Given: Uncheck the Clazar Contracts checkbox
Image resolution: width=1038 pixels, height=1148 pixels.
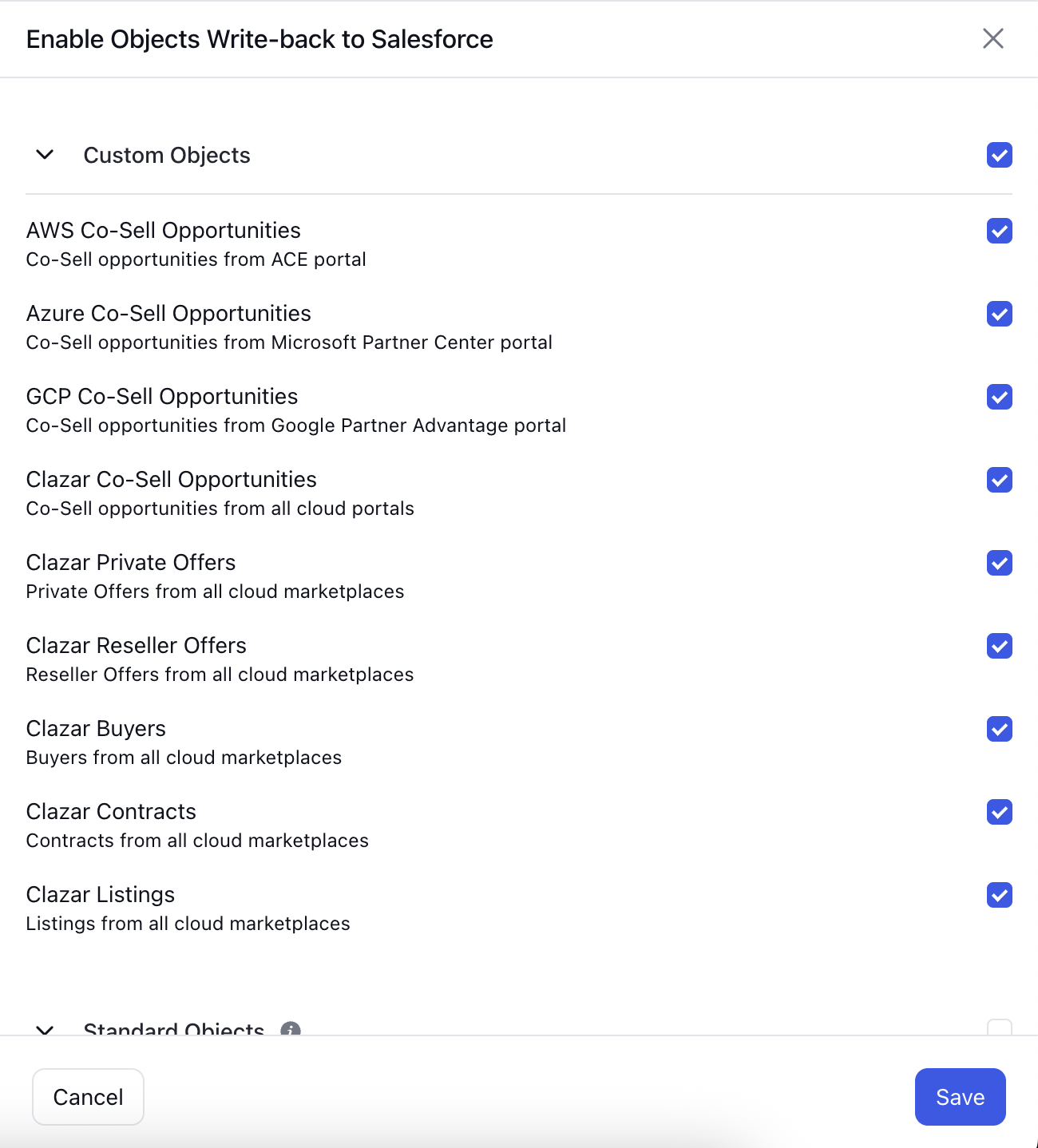Looking at the screenshot, I should point(1000,812).
